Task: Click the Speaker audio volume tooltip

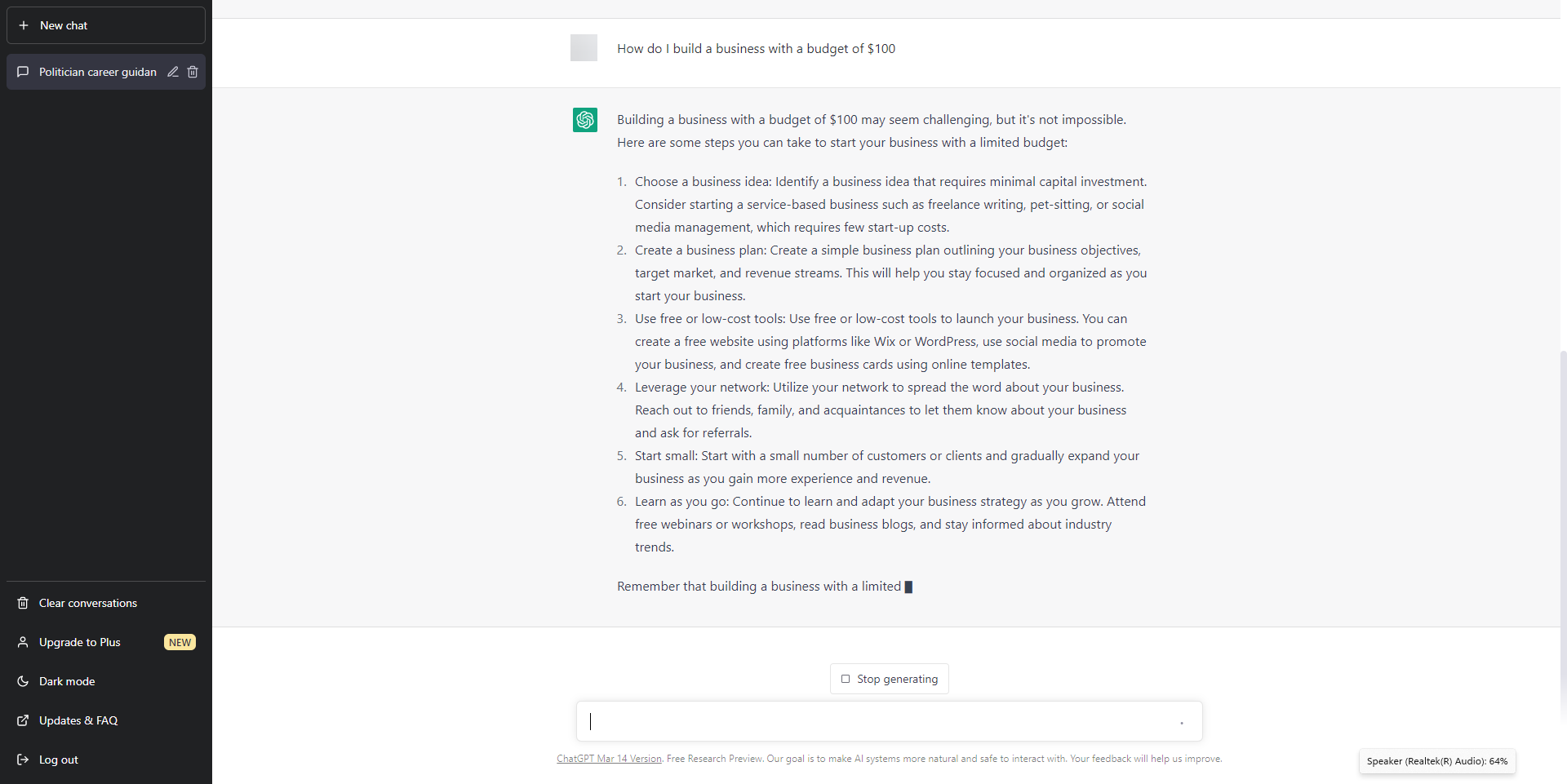Action: pos(1436,761)
